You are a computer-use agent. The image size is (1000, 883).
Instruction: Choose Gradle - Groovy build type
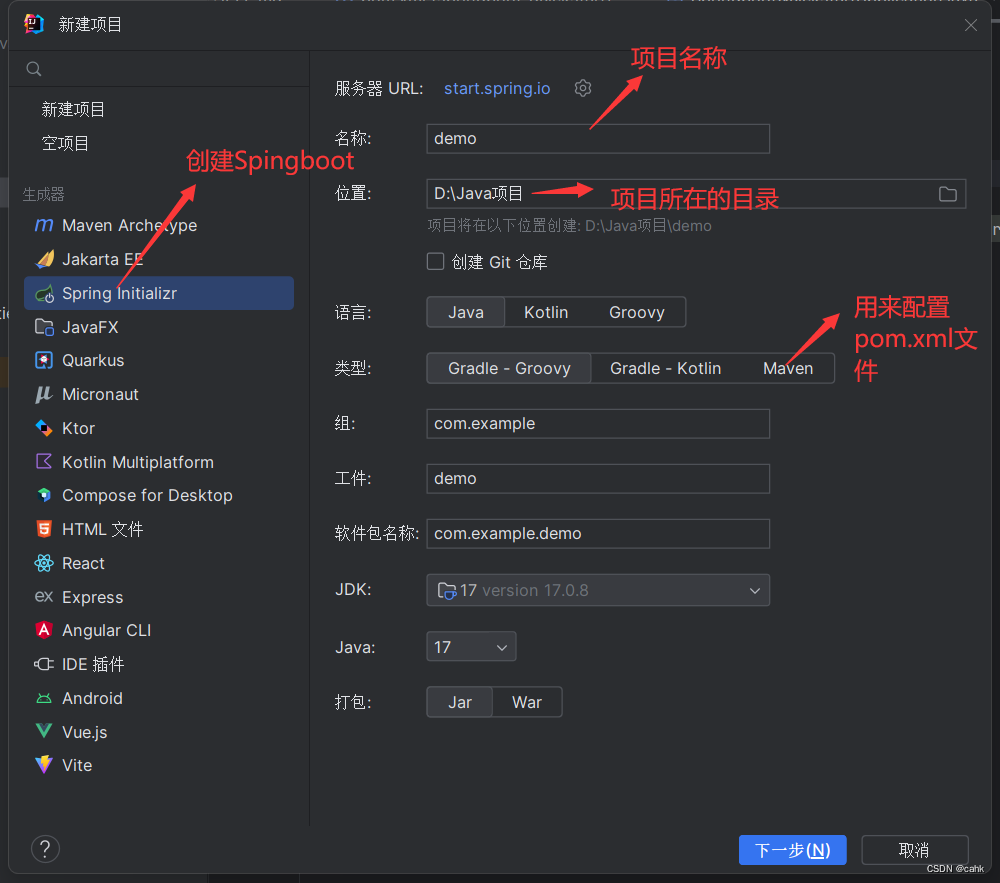tap(509, 369)
